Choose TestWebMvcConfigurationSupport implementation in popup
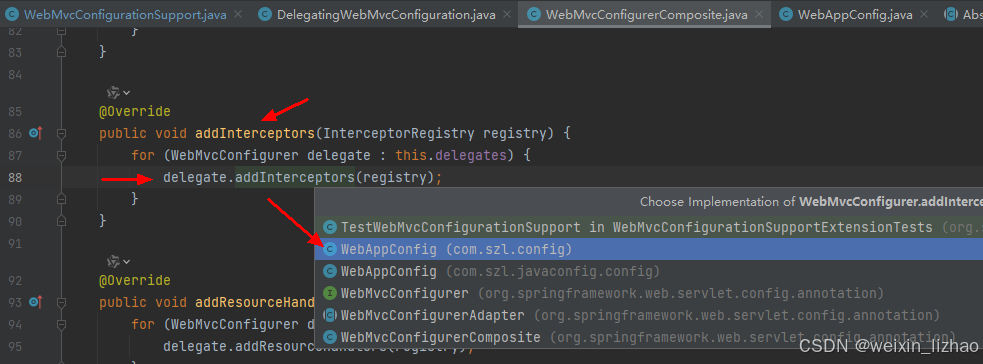983x364 pixels. (x=649, y=227)
